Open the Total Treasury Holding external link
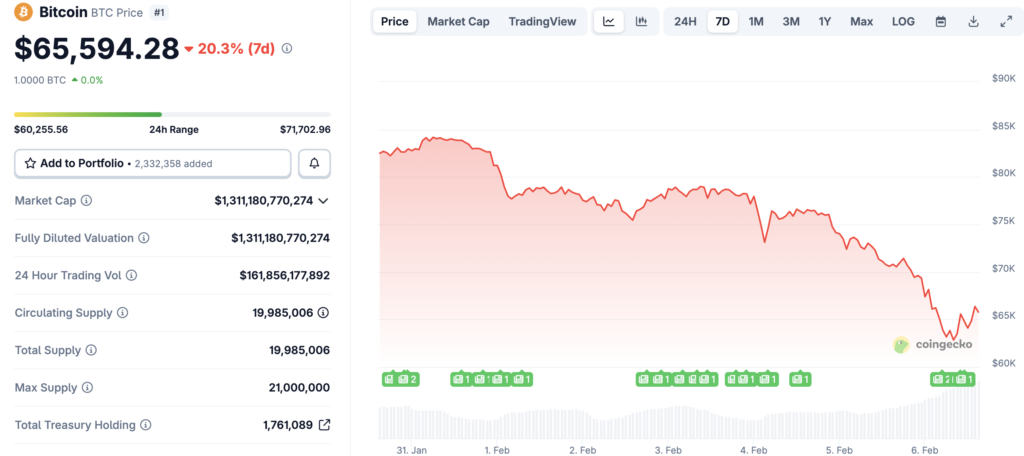 [324, 425]
